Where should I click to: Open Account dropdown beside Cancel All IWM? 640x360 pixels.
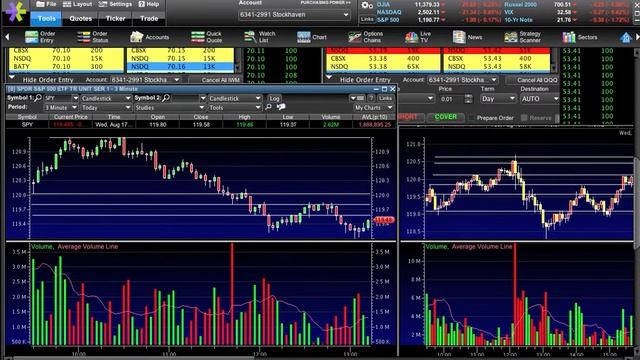(145, 80)
